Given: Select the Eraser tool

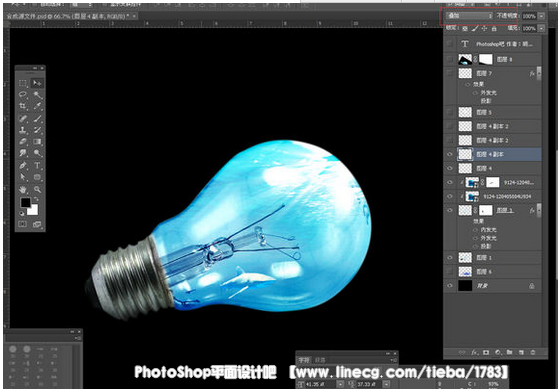Looking at the screenshot, I should (23, 141).
